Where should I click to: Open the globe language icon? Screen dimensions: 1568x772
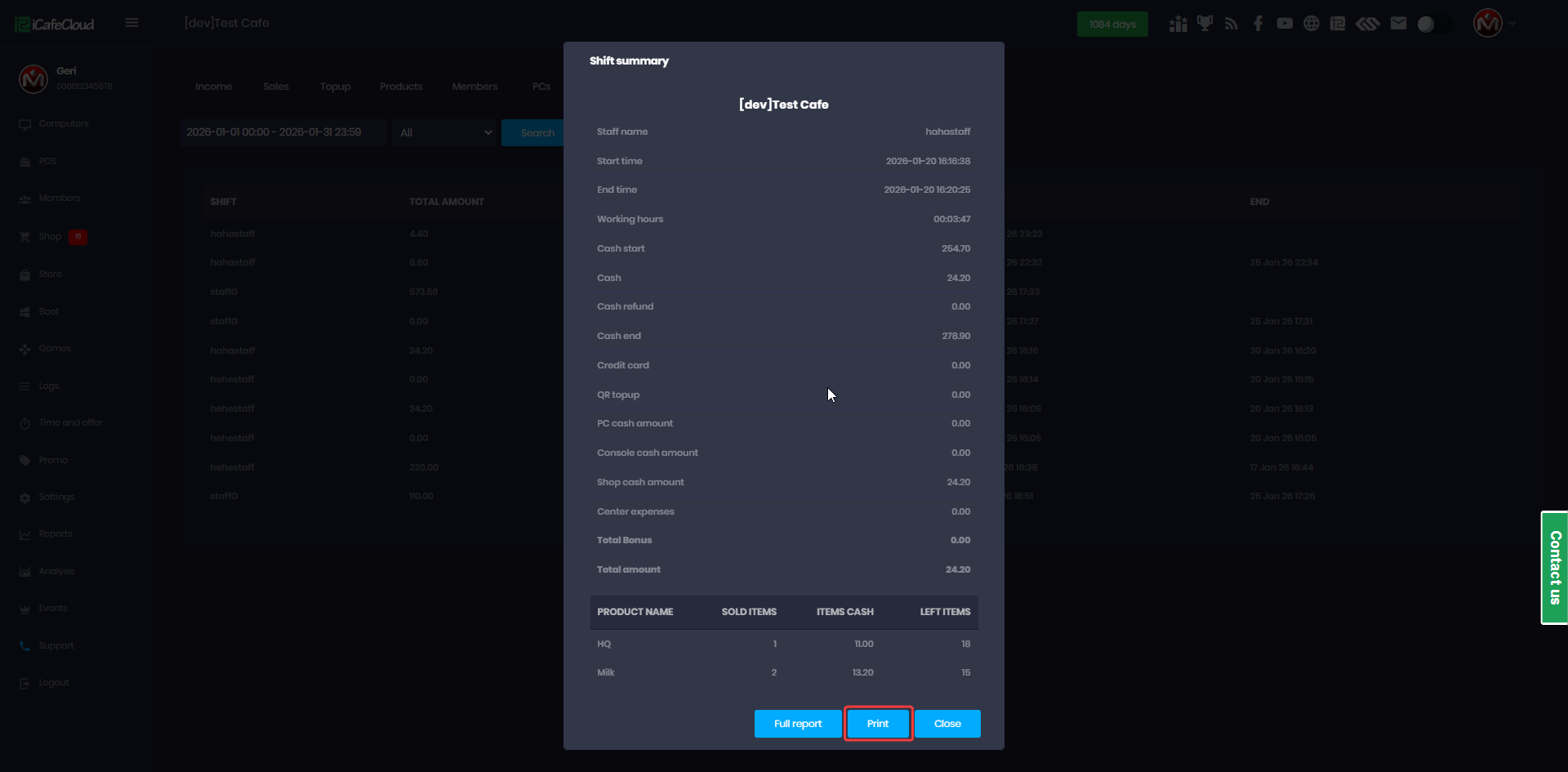[1311, 24]
